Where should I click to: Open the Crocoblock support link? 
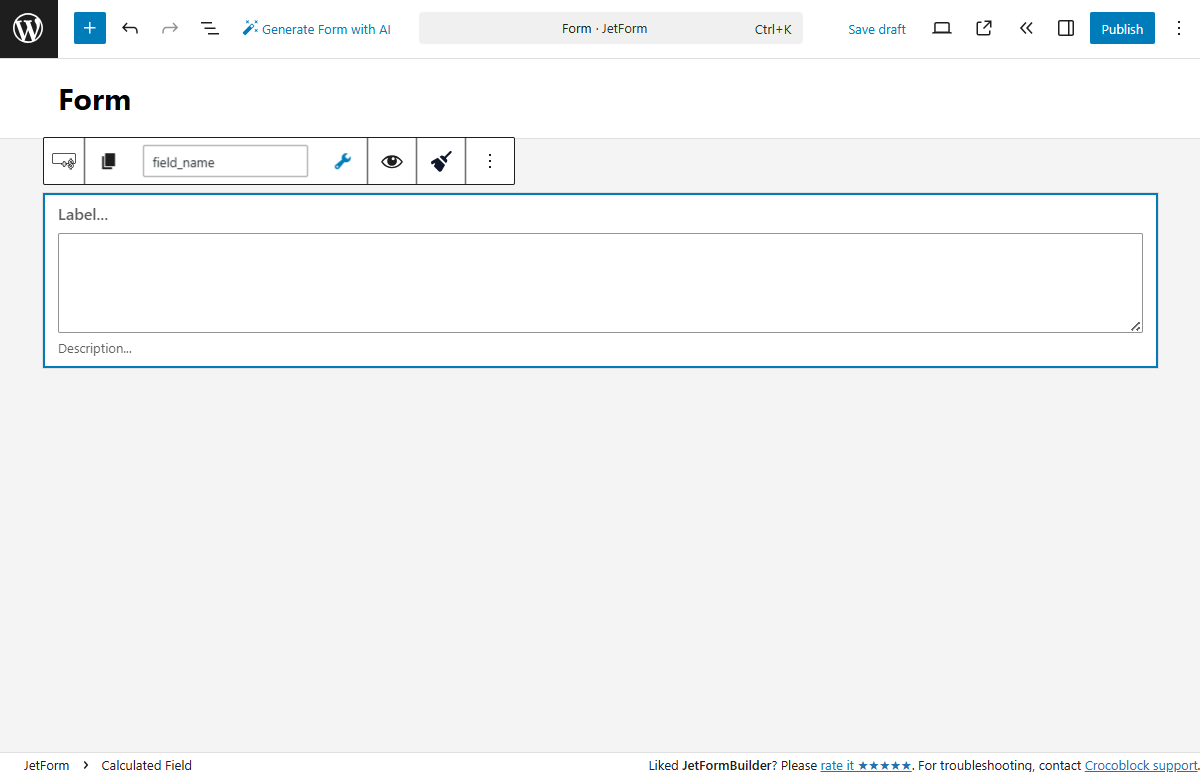1140,765
